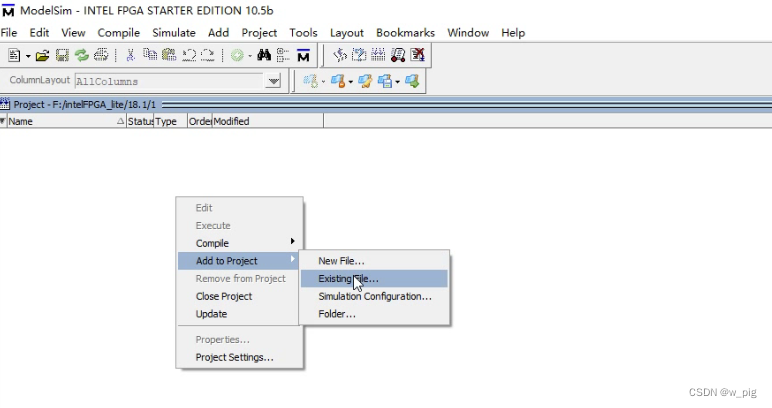Click the Copy icon
Screen dimensions: 772x408
coord(150,55)
